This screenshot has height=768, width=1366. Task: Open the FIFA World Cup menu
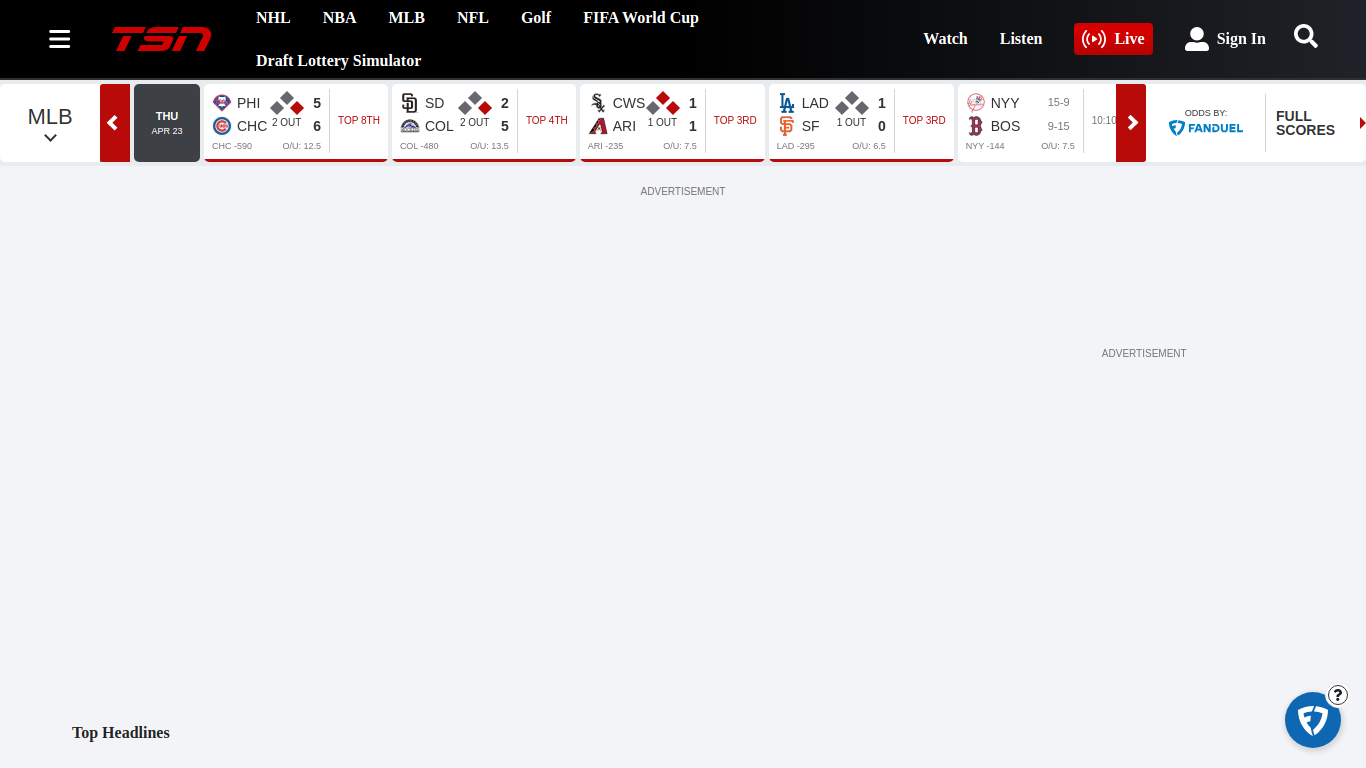click(641, 18)
